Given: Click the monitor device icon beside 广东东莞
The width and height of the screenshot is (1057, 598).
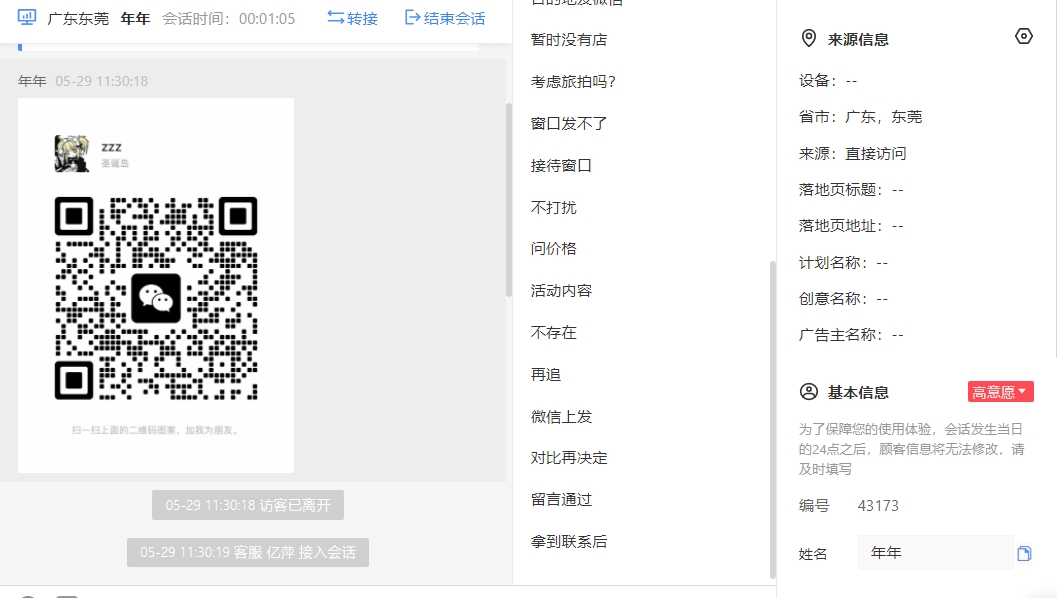Looking at the screenshot, I should coord(27,18).
